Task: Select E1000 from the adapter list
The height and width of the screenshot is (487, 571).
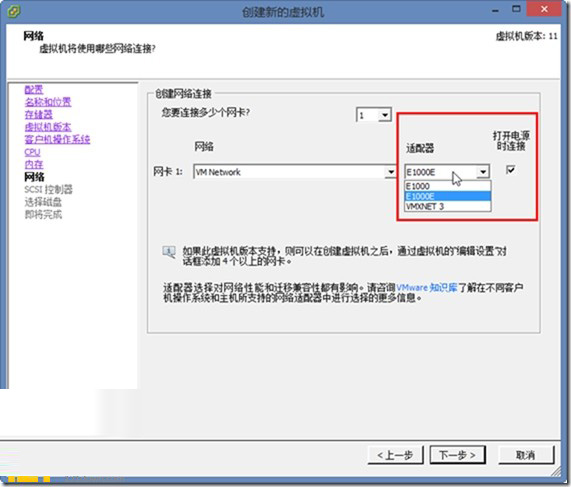Action: point(448,186)
